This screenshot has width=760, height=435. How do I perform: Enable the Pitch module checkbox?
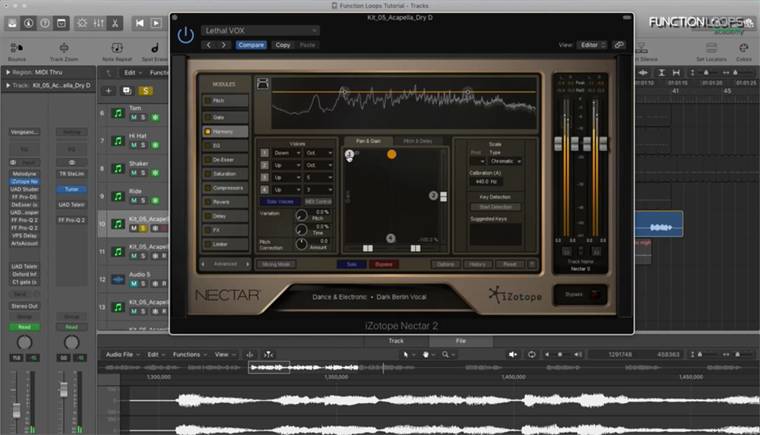207,102
